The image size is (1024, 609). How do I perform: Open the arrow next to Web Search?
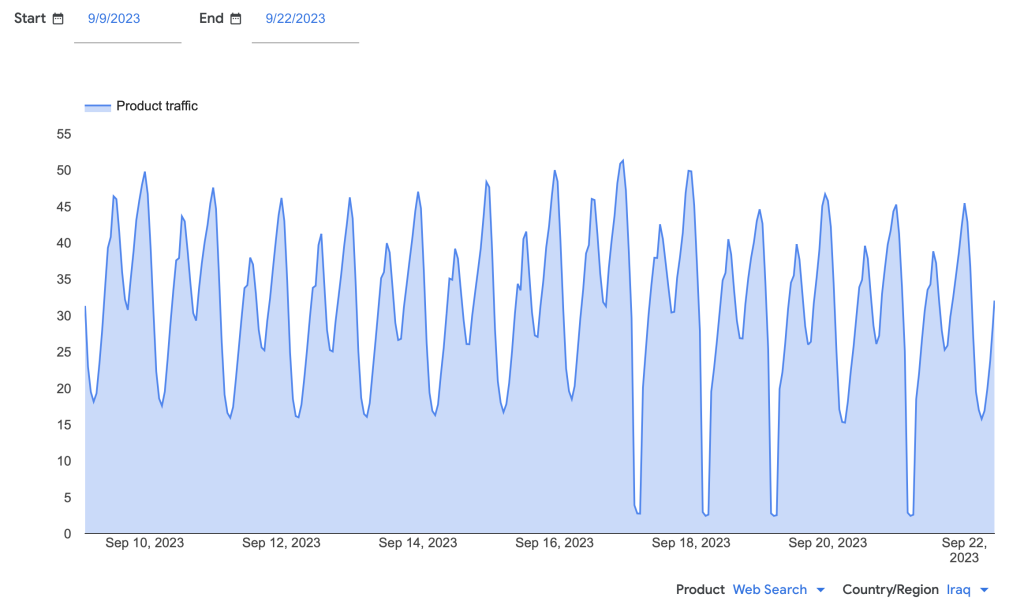821,590
